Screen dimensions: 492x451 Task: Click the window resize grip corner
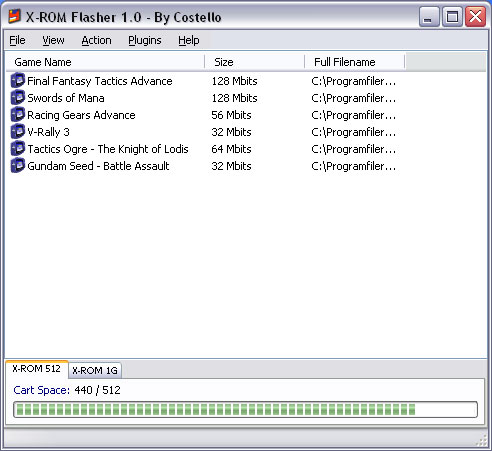click(x=481, y=441)
